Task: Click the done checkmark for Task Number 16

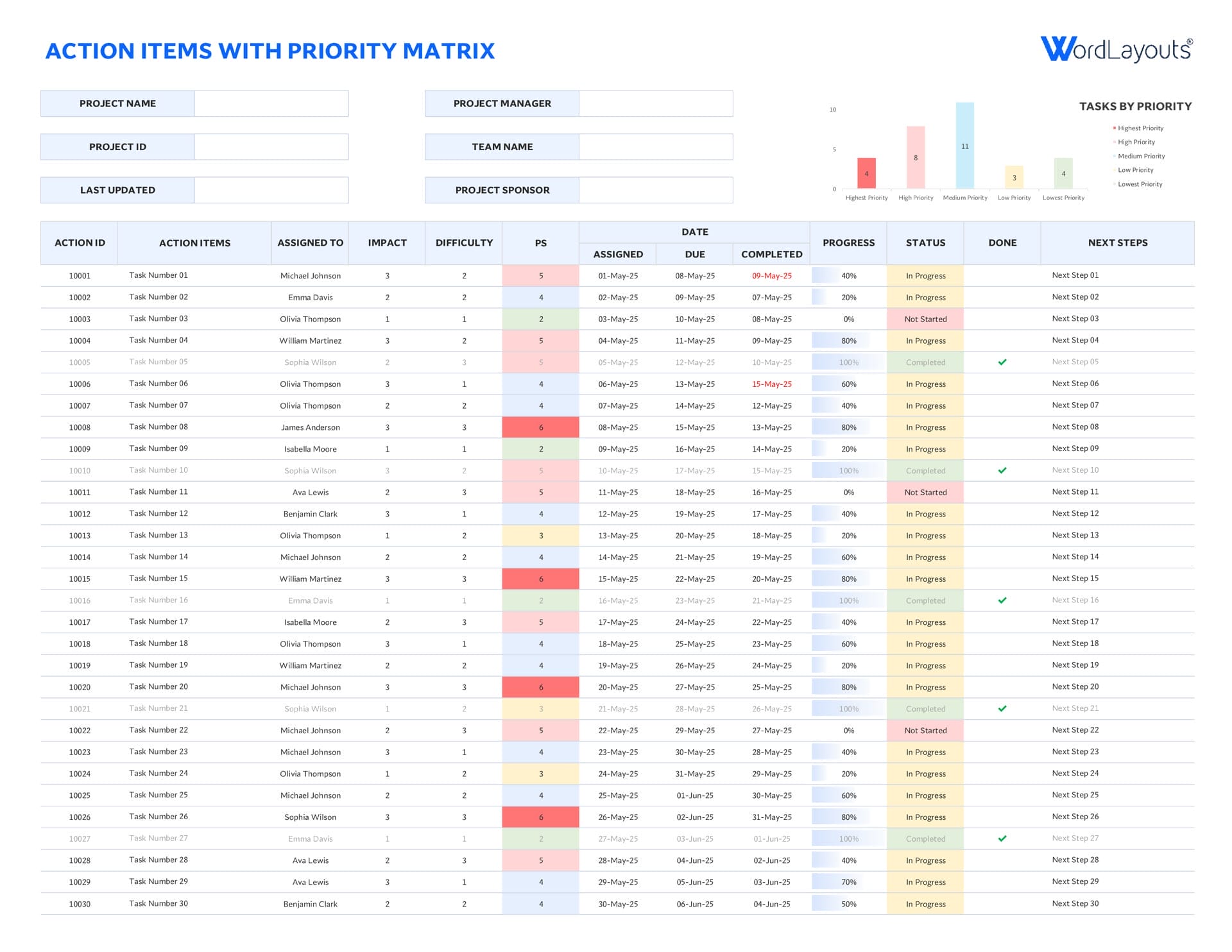Action: 1002,600
